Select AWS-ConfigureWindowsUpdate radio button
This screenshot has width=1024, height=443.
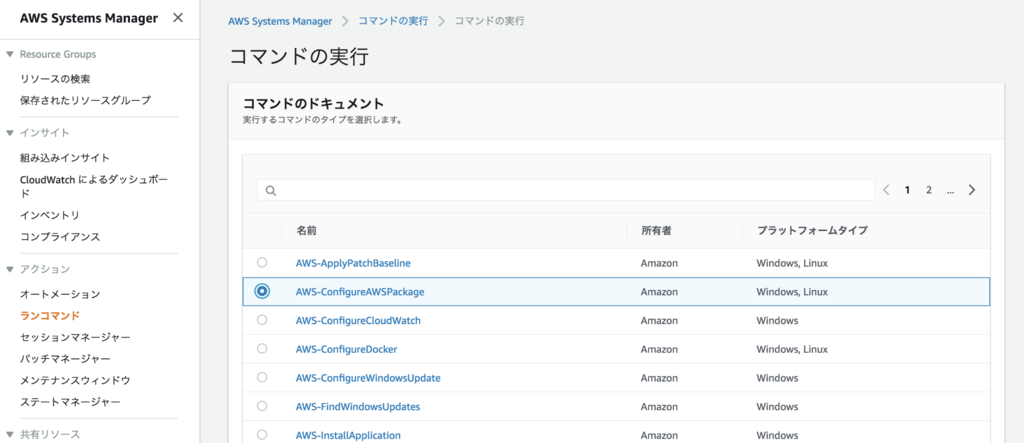[262, 377]
